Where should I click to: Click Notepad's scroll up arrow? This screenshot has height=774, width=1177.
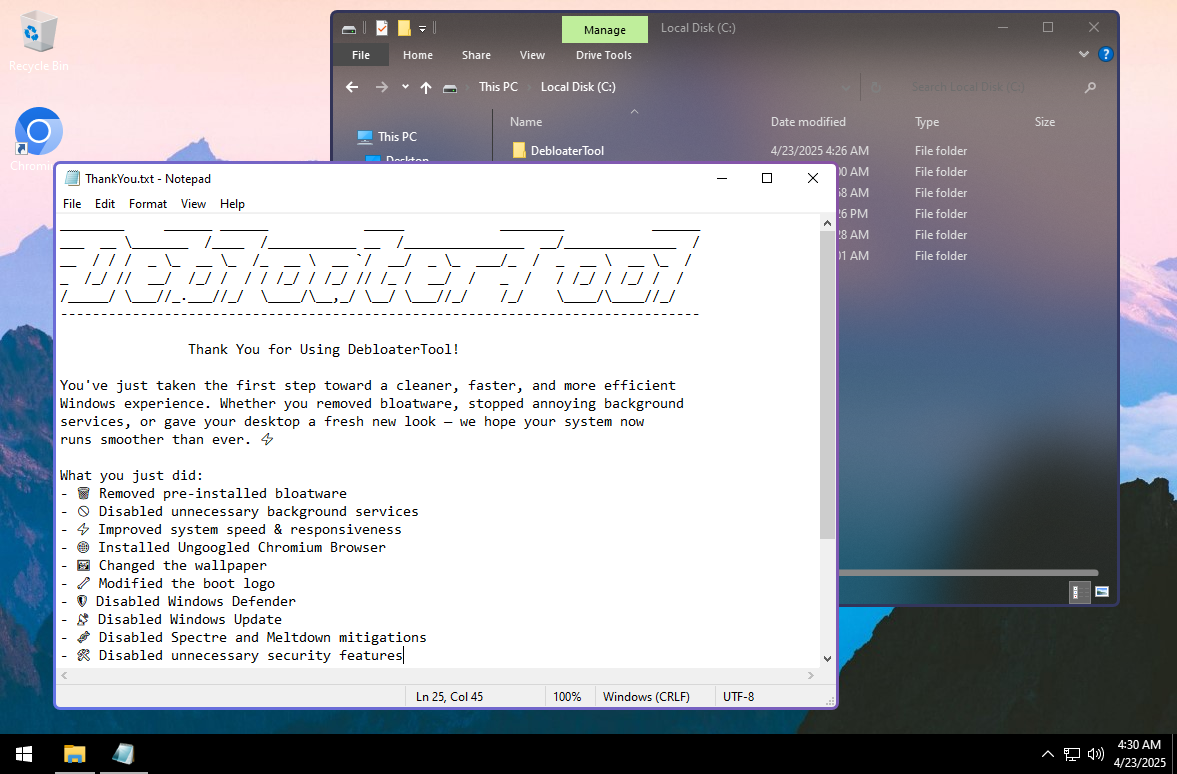pyautogui.click(x=827, y=223)
